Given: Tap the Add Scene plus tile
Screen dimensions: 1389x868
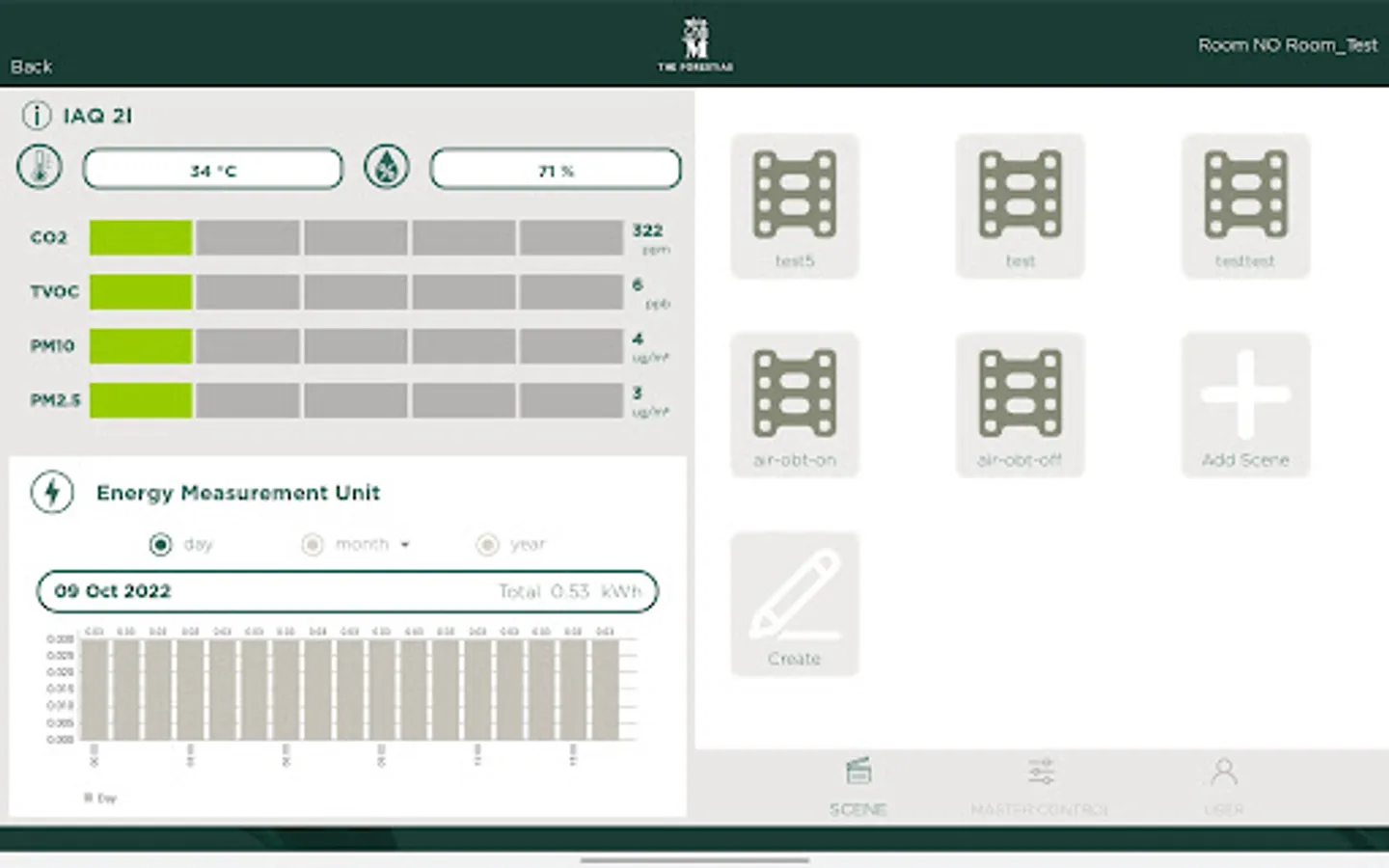Looking at the screenshot, I should pos(1245,405).
